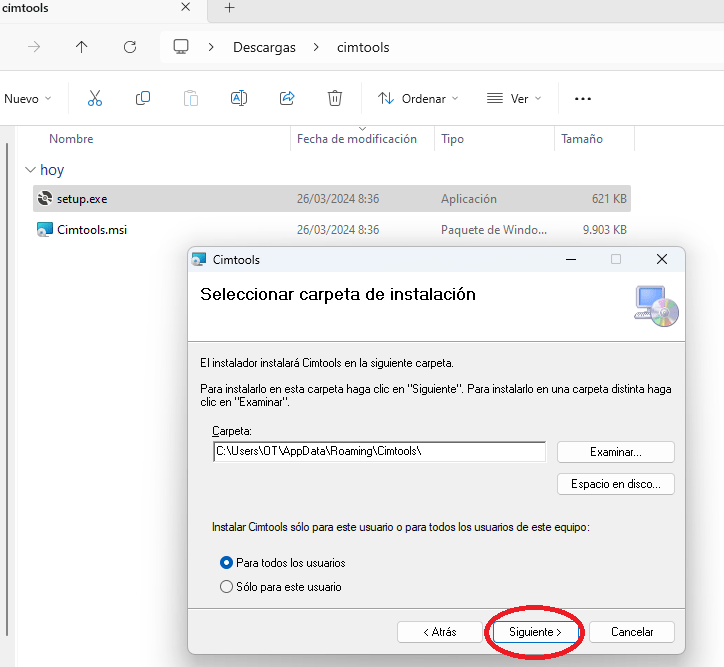The width and height of the screenshot is (724, 667).
Task: Open a new Explorer tab with plus icon
Action: [229, 7]
